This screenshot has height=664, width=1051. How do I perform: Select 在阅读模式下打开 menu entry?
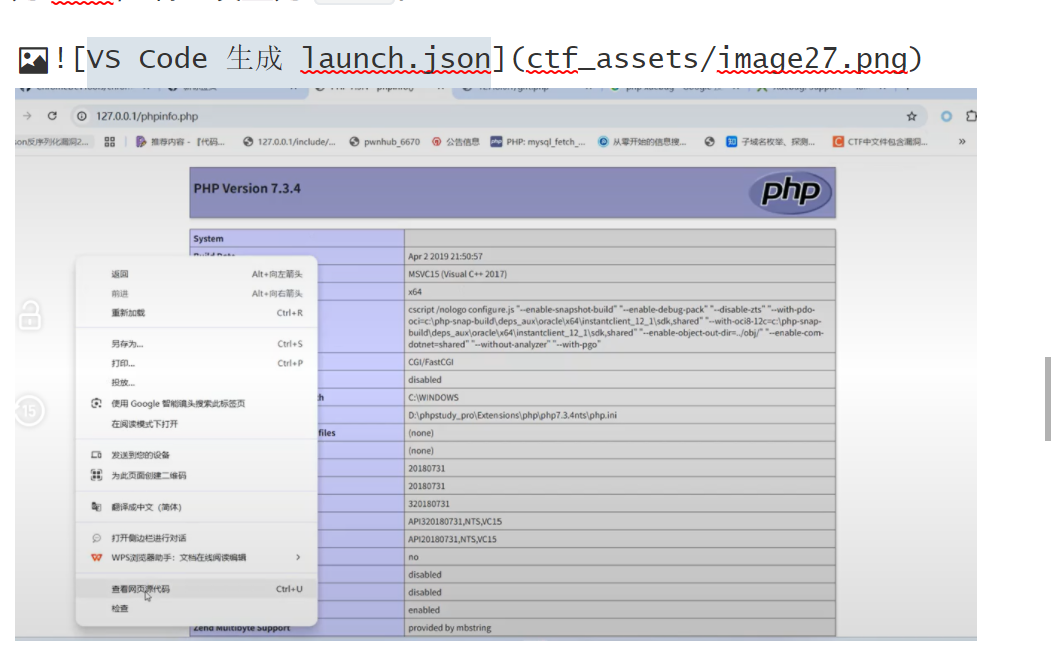[196, 424]
